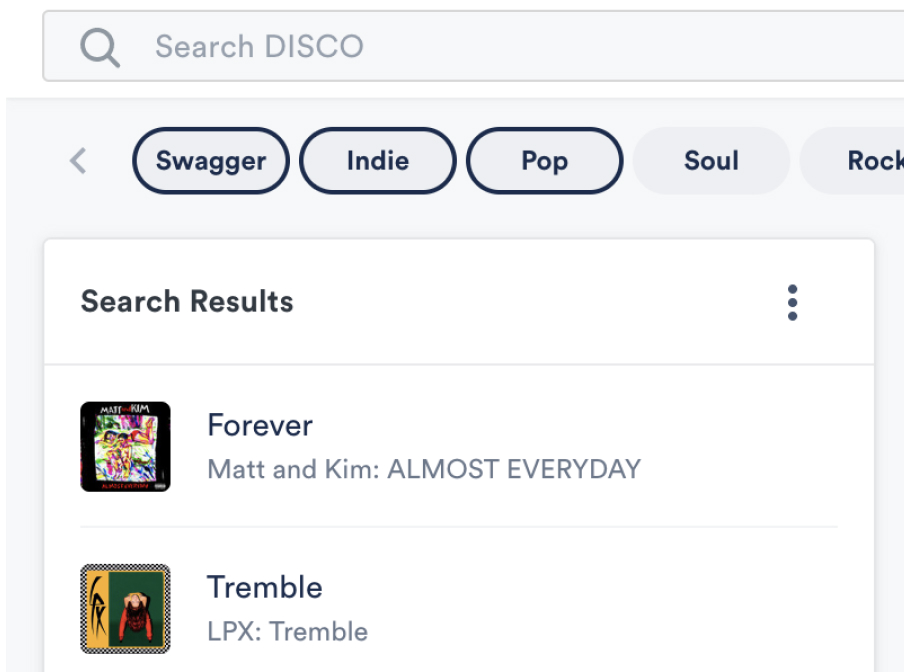Select the Rock tag chip
The width and height of the screenshot is (904, 672).
[x=852, y=161]
